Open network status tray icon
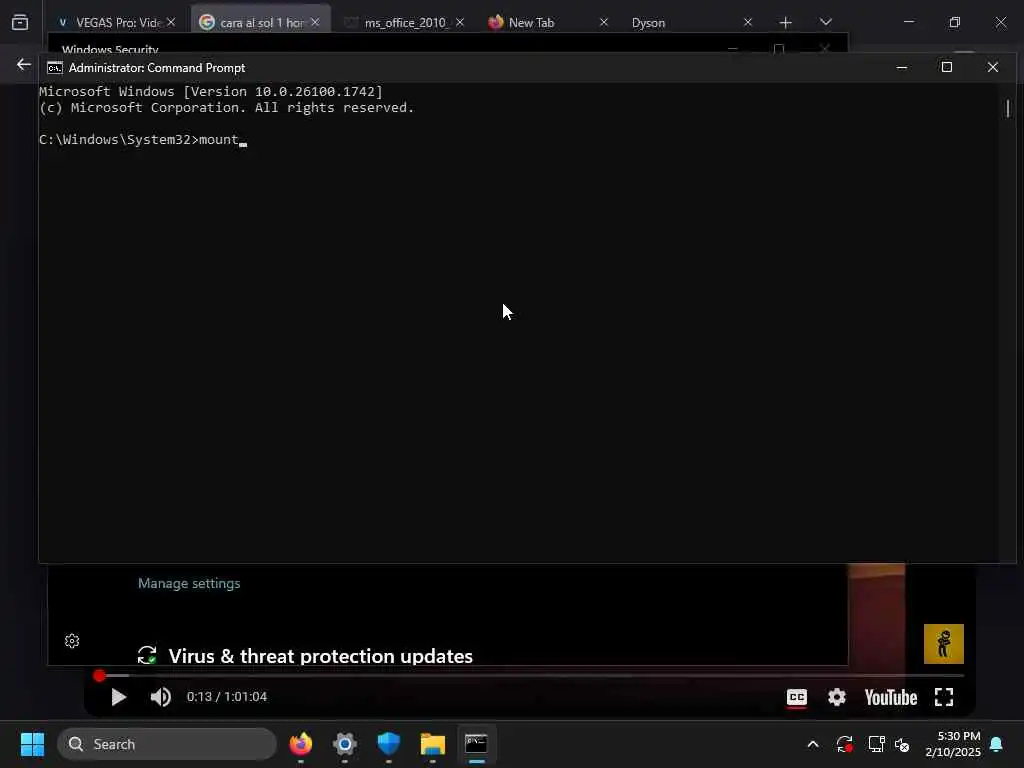The image size is (1024, 768). pos(876,744)
